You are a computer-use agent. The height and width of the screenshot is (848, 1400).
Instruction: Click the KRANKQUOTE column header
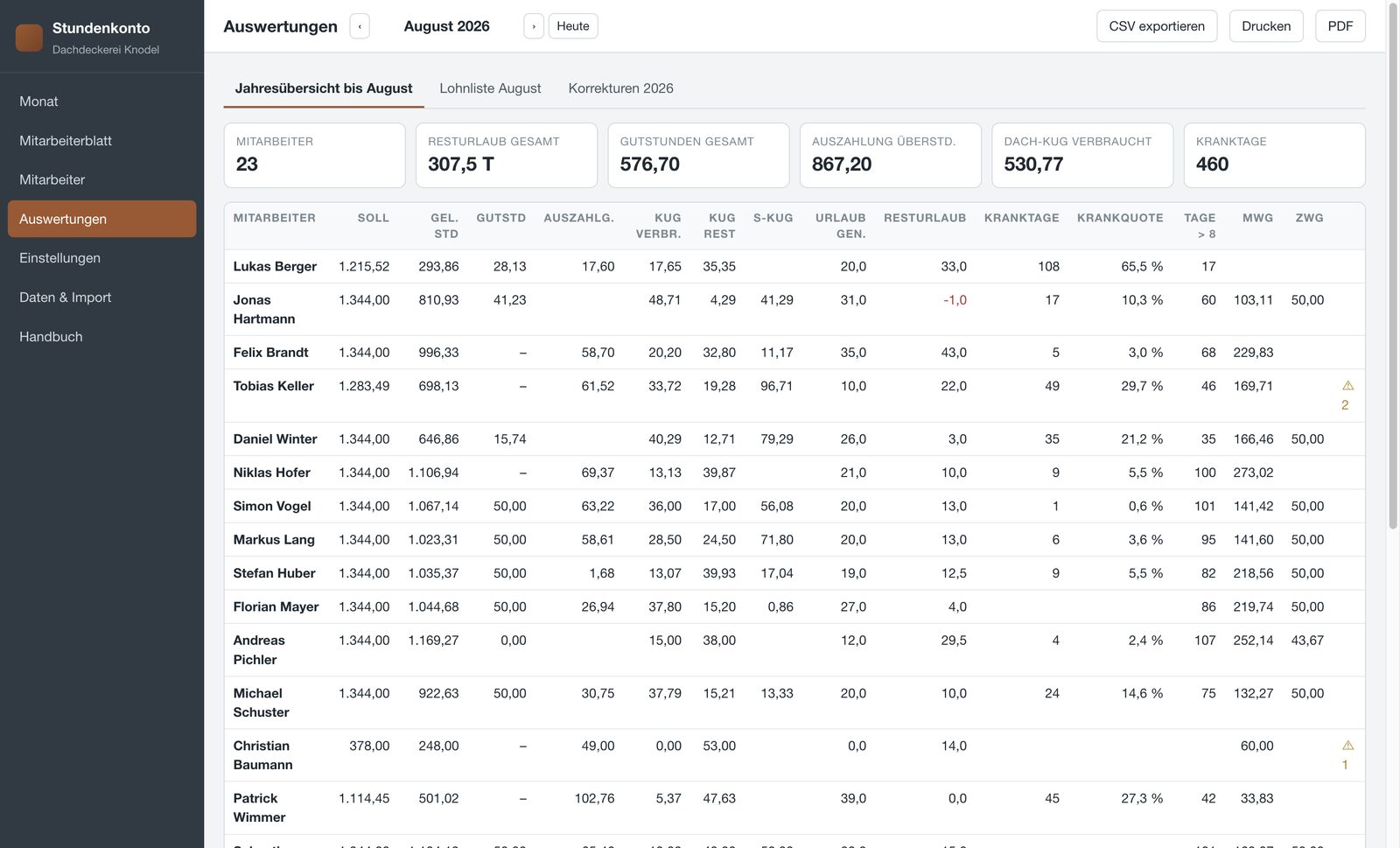1120,218
